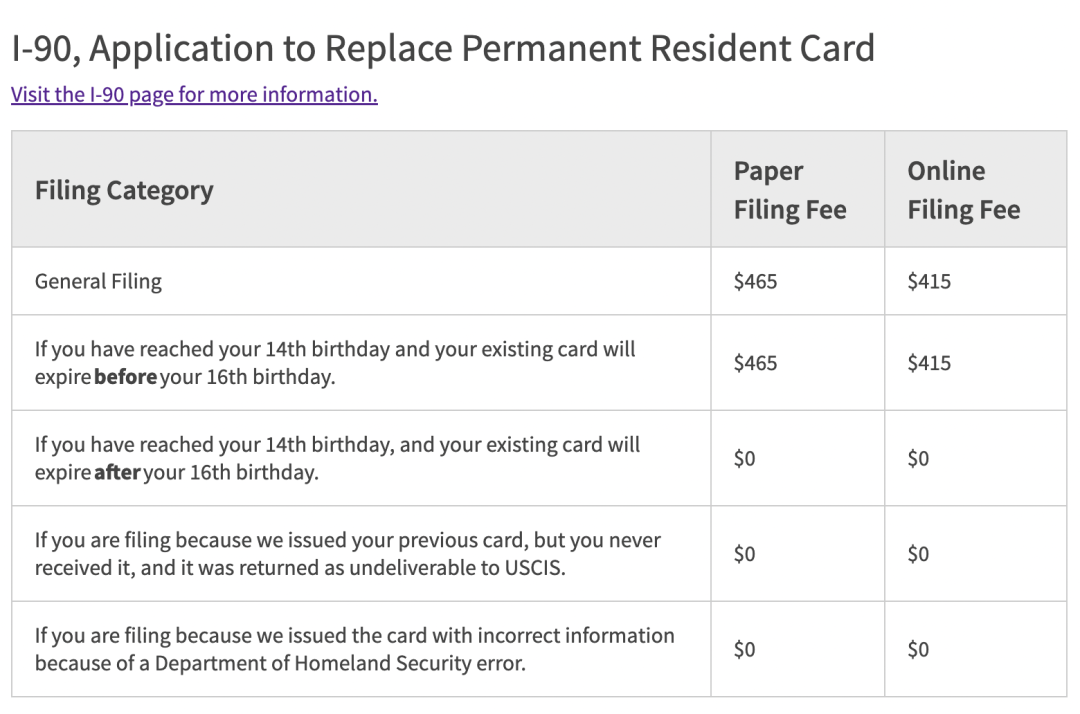Click the I-90 Application page heading
Viewport: 1080px width, 714px height.
(x=442, y=48)
